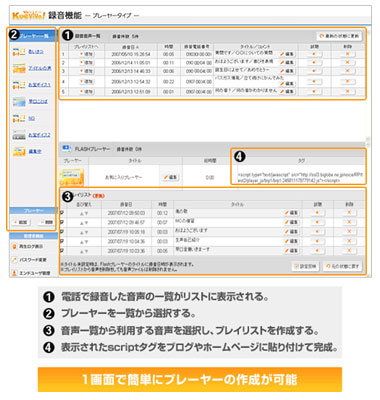Edit title of playlist item 2007/07/12 09:50:03

(x=292, y=213)
